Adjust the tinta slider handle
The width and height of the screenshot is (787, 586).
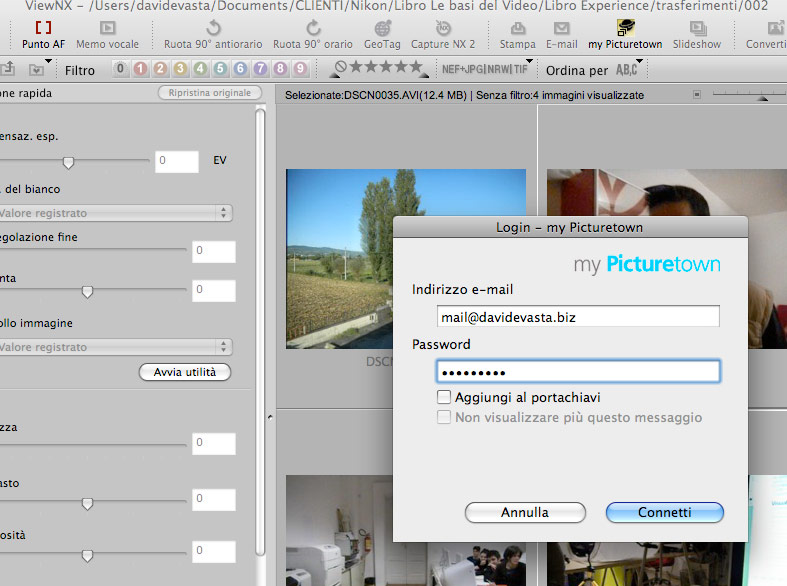point(87,291)
